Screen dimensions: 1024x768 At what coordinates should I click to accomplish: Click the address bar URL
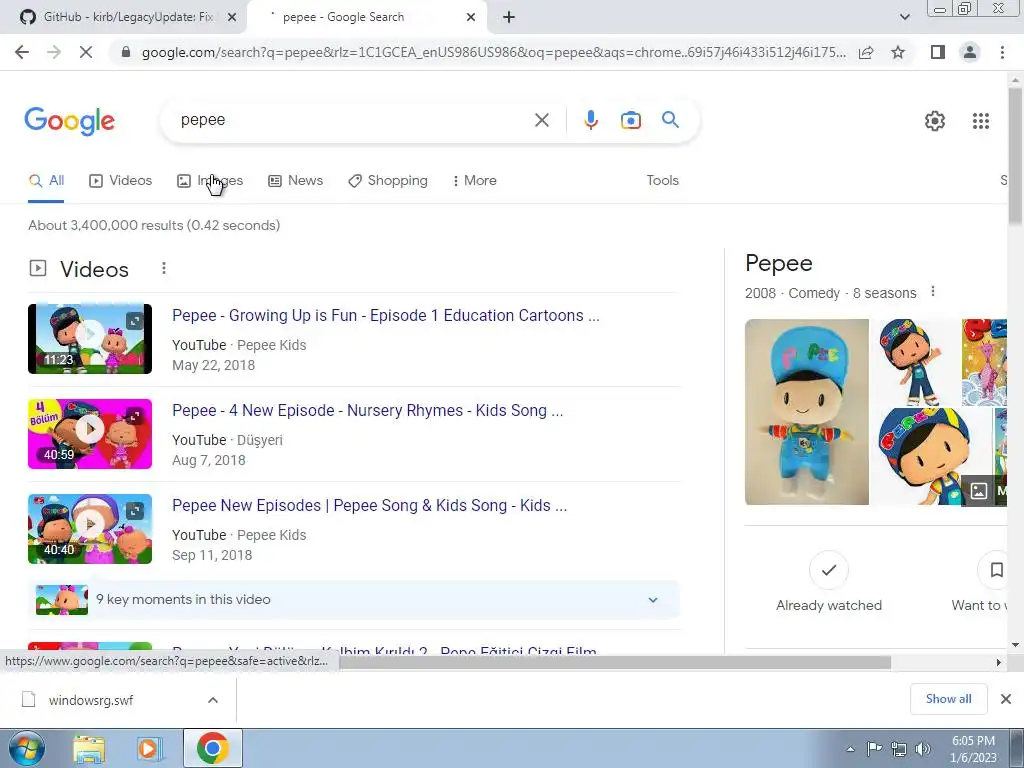point(493,52)
